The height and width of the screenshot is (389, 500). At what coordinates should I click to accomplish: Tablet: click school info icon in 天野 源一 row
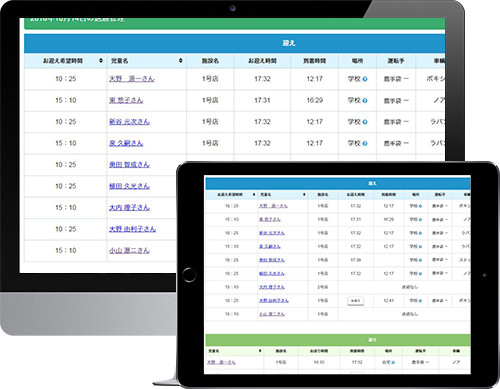pos(420,206)
